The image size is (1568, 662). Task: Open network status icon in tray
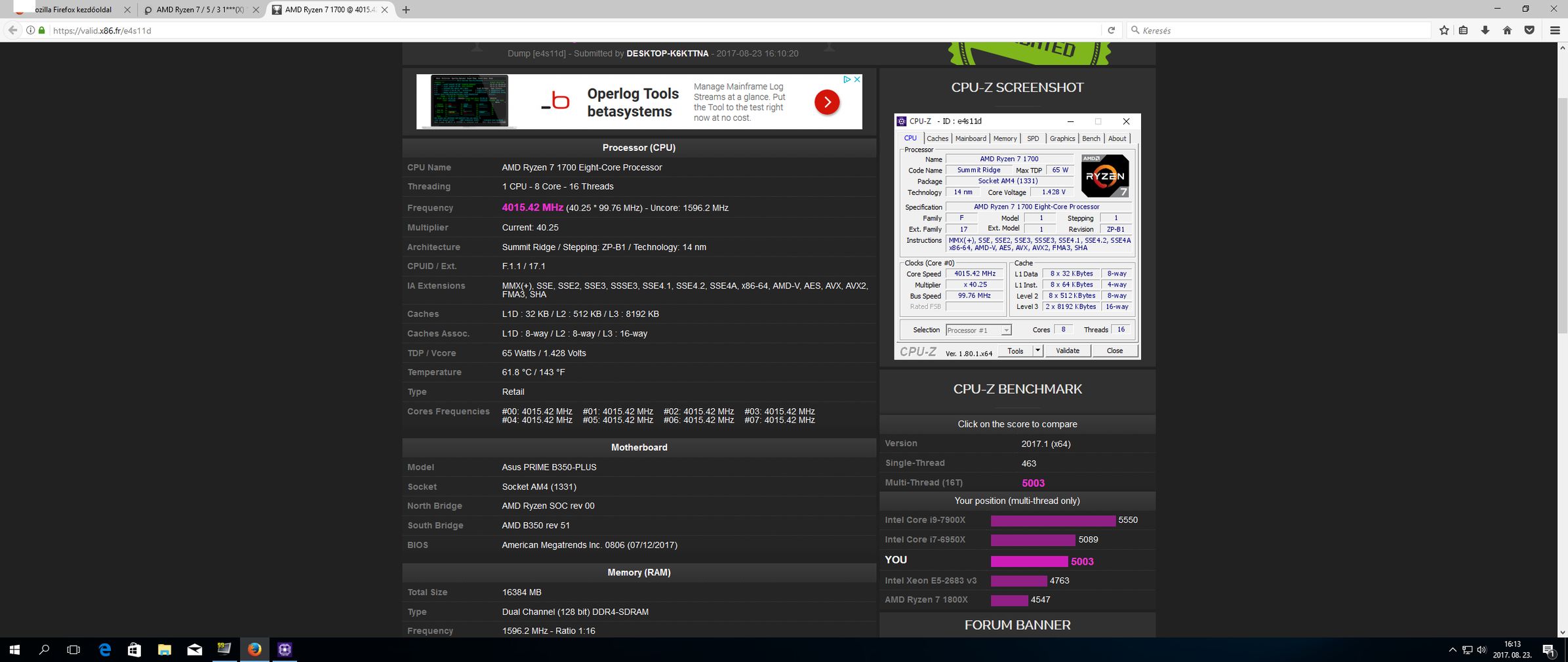[1467, 650]
